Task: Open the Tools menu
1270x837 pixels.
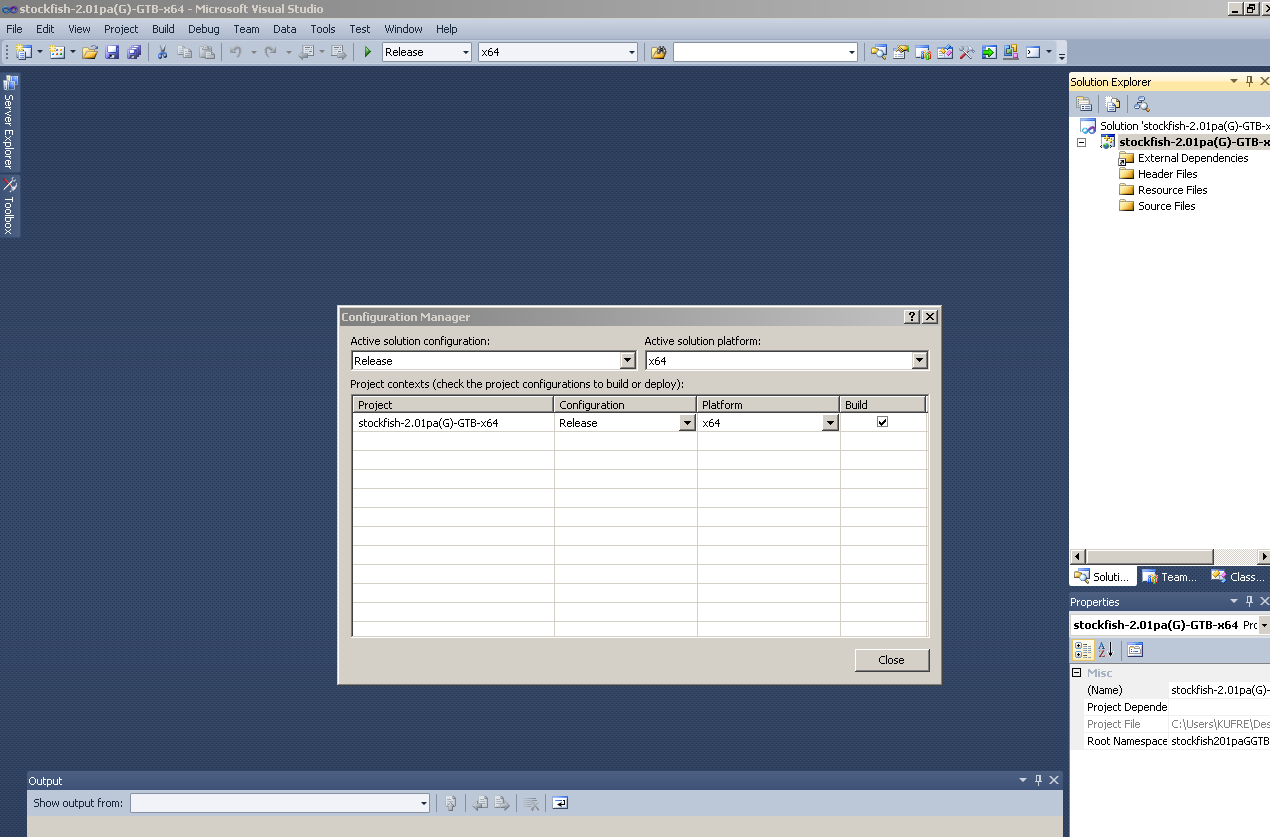Action: 323,29
